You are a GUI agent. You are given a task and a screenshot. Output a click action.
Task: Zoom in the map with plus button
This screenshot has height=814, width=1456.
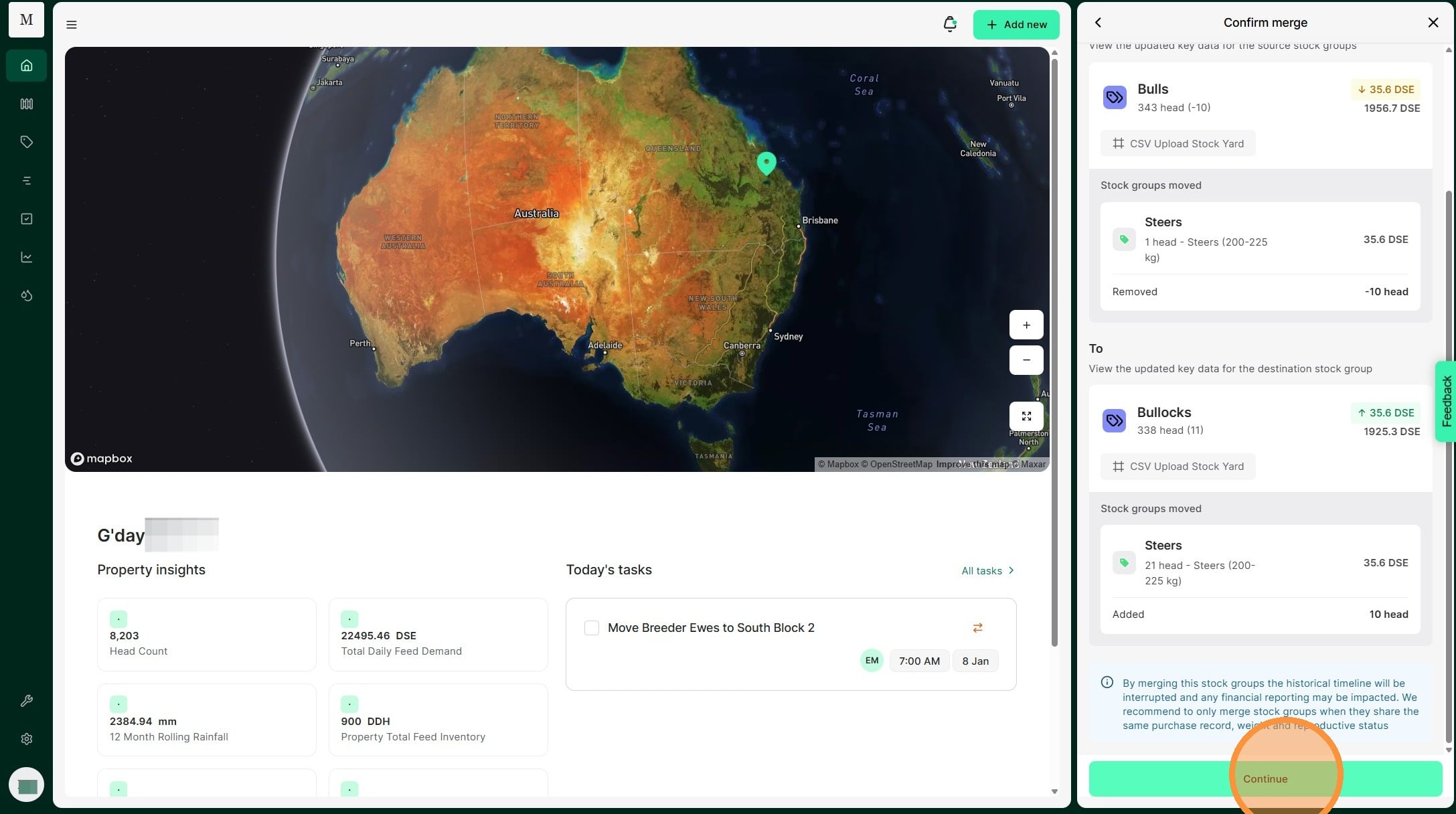pos(1026,325)
